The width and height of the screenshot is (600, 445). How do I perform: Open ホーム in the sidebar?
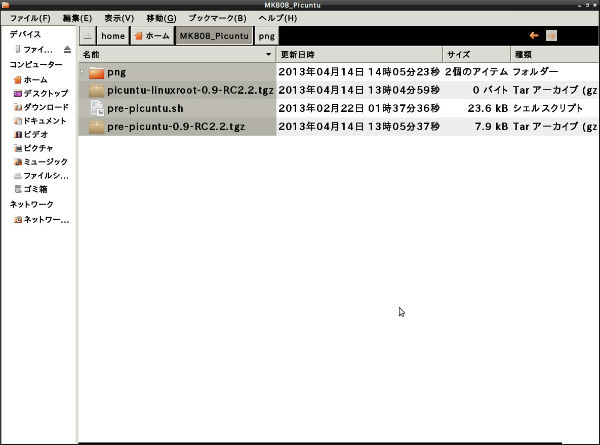31,80
